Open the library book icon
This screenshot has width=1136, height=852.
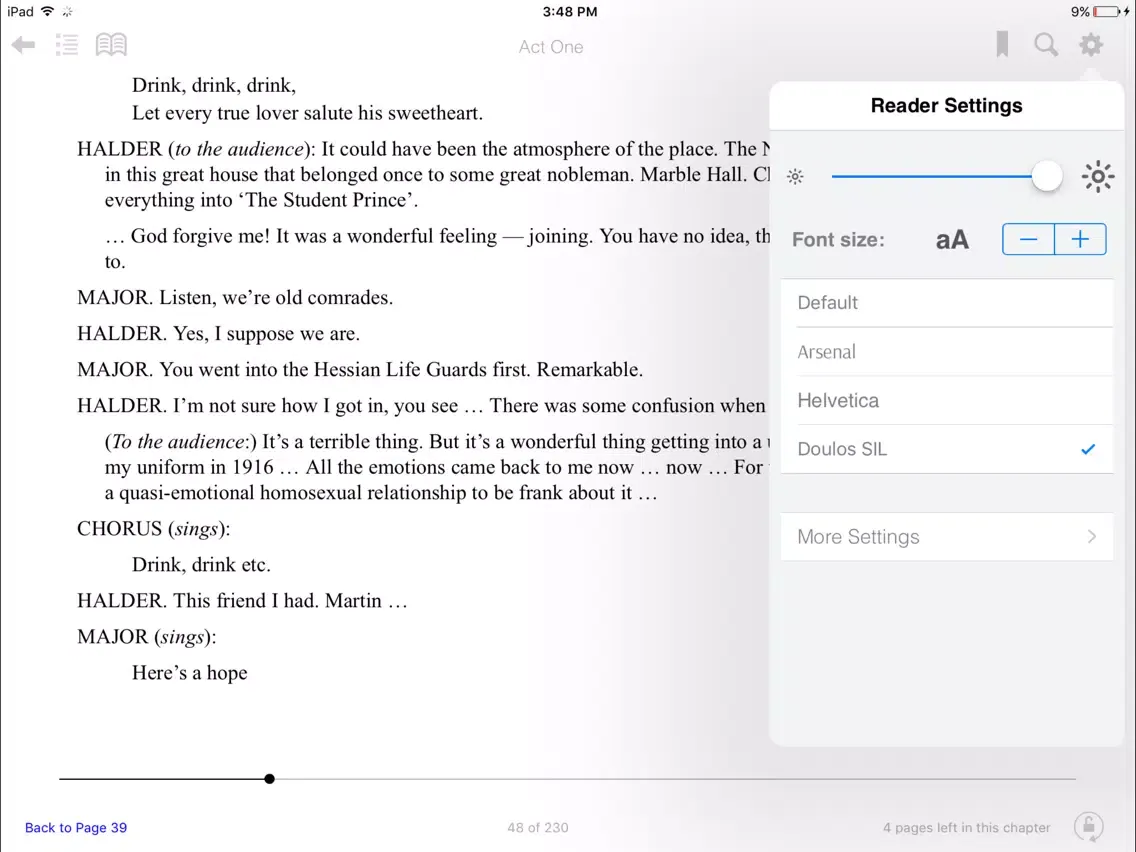coord(111,45)
